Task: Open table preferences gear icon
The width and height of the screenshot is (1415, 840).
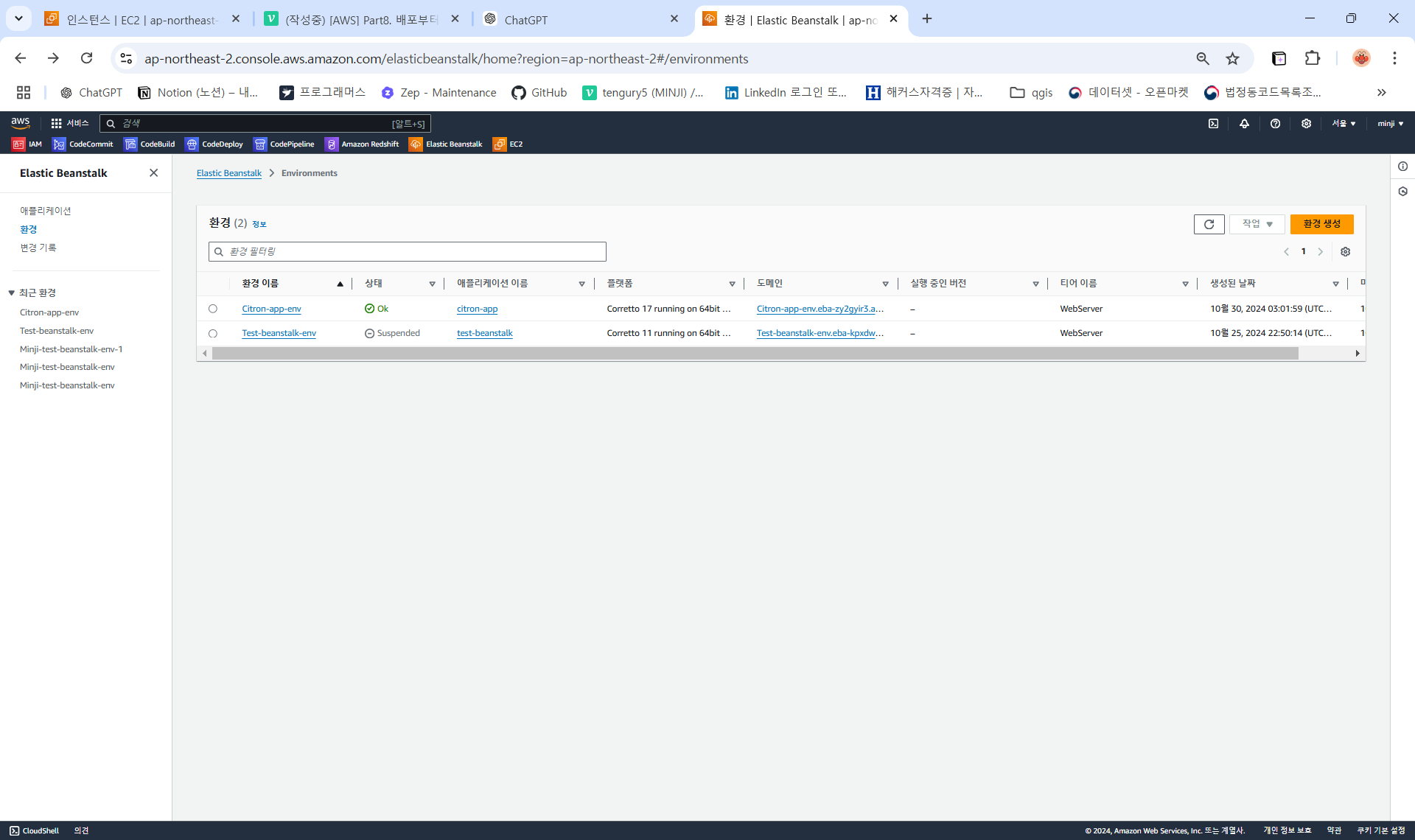Action: click(x=1345, y=252)
